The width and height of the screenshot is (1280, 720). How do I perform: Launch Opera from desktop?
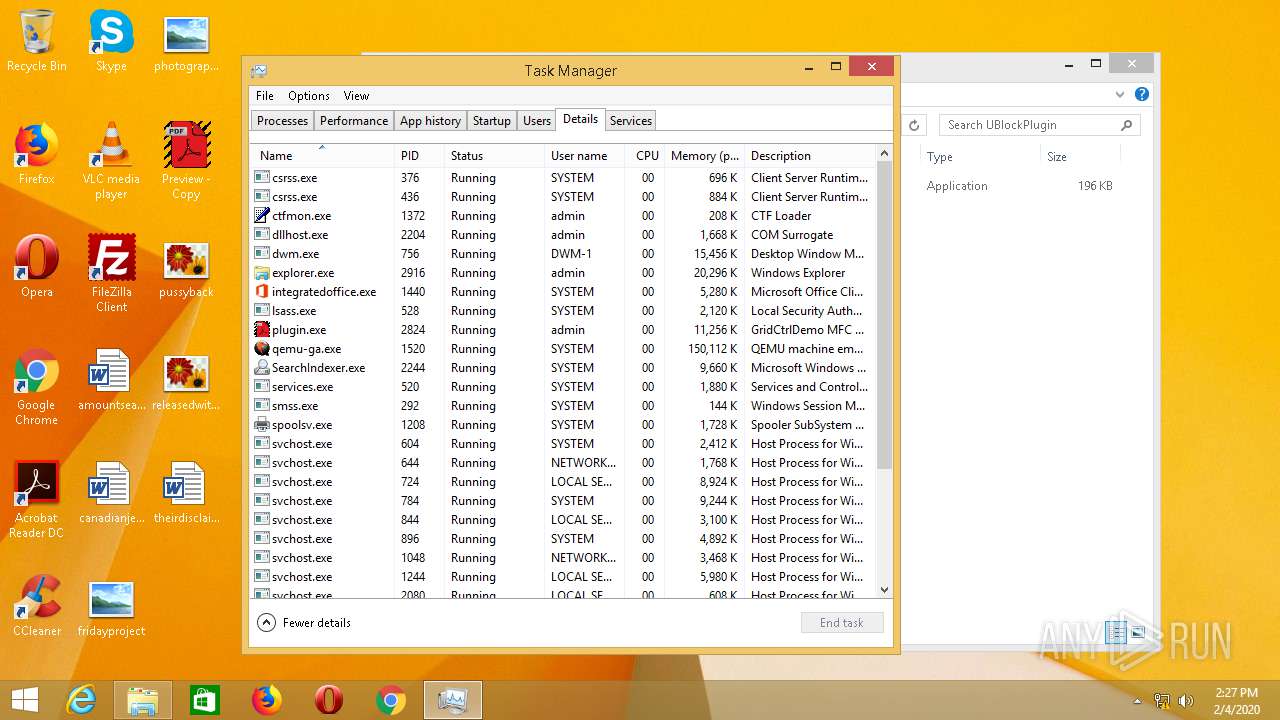[37, 267]
